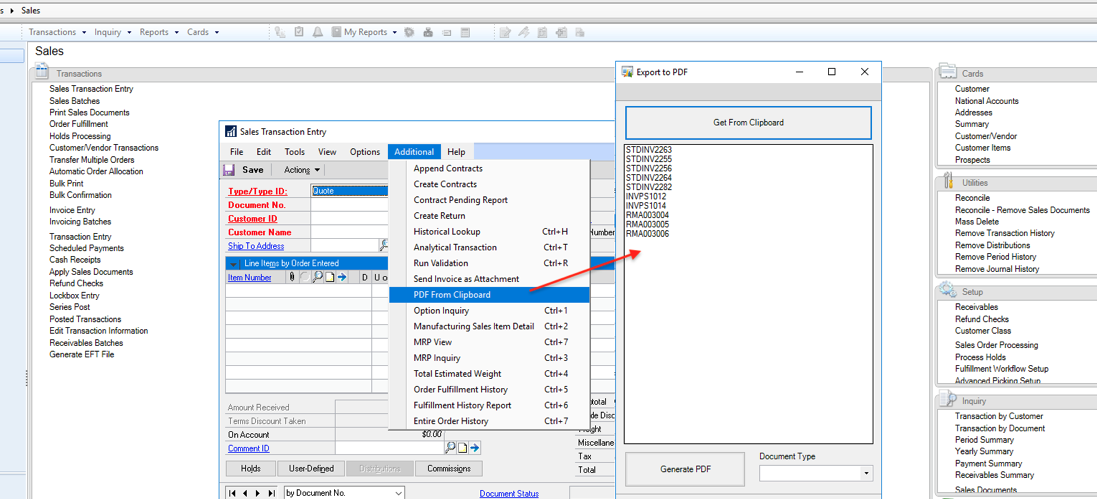Click the Comment ID blue arrow icon
Image resolution: width=1097 pixels, height=499 pixels.
click(474, 448)
